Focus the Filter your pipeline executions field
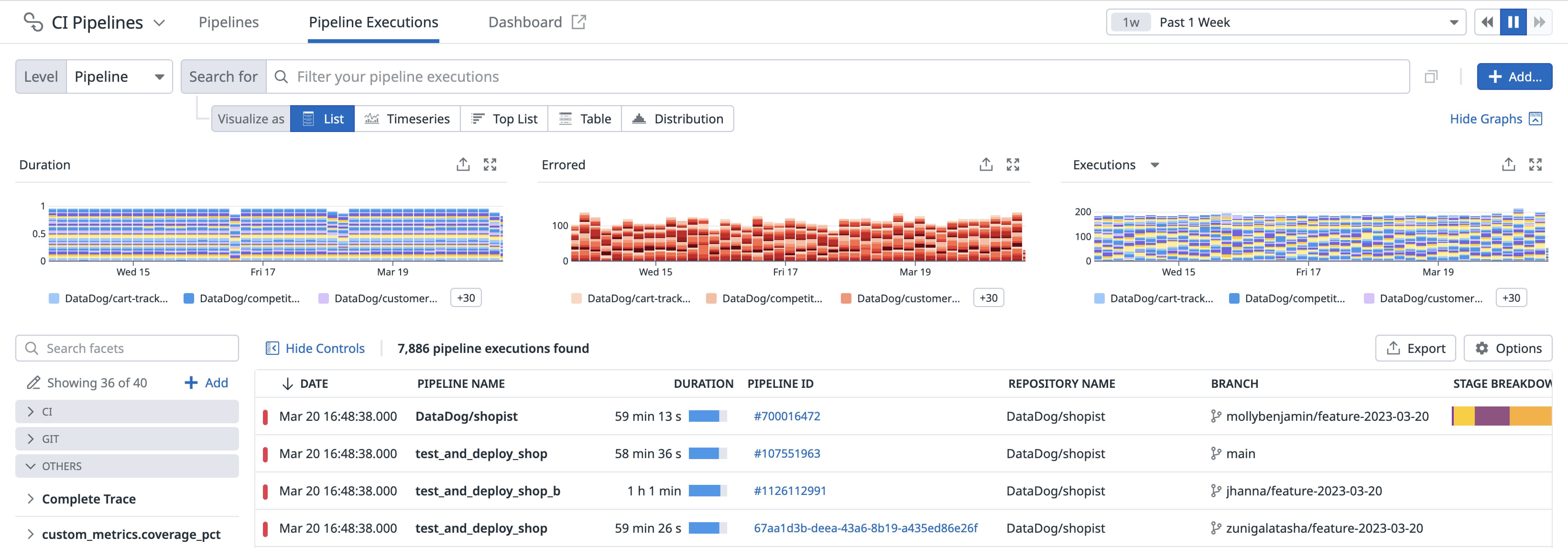Viewport: 1568px width, 548px height. 838,77
